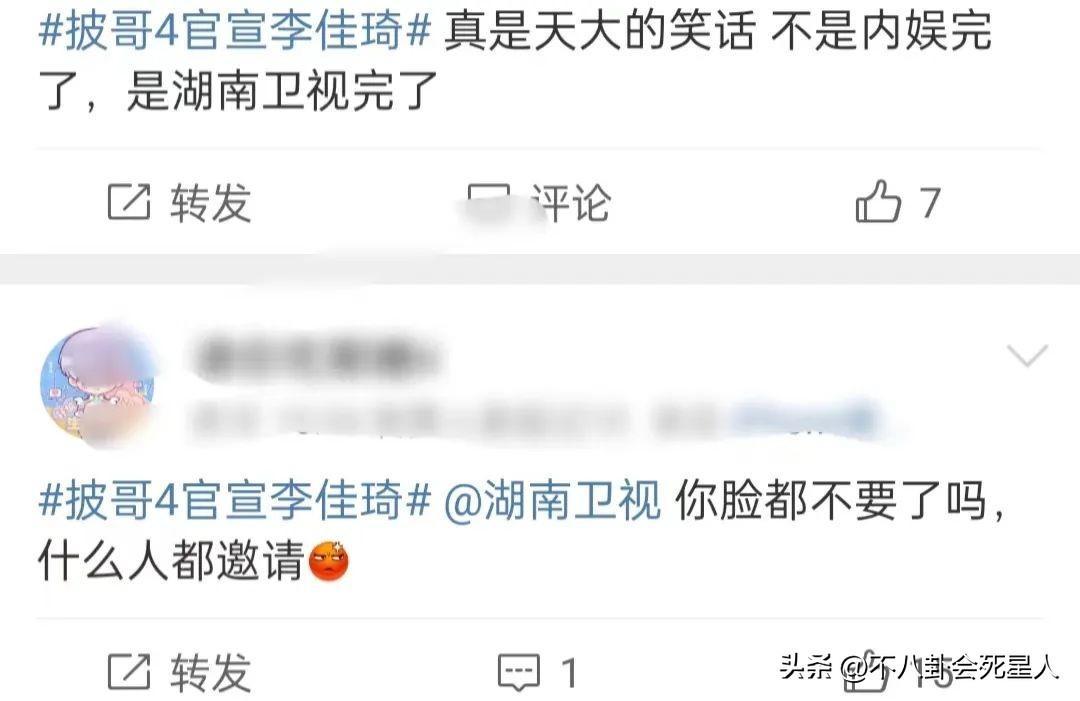Screen dimensions: 1080x701
Task: Like the second post with thumbs-up icon
Action: tap(865, 671)
